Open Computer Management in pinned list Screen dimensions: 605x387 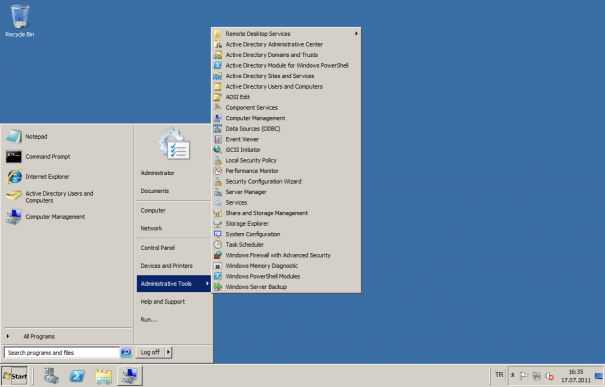[45, 217]
